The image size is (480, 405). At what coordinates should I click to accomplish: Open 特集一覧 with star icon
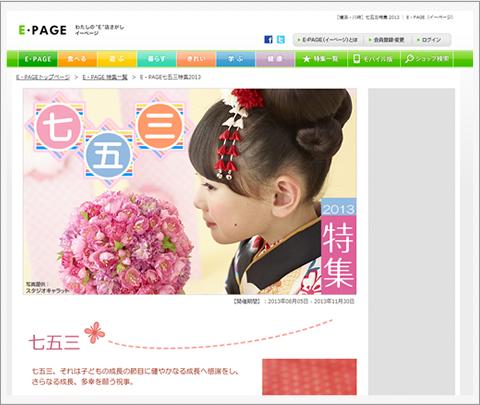pos(321,59)
